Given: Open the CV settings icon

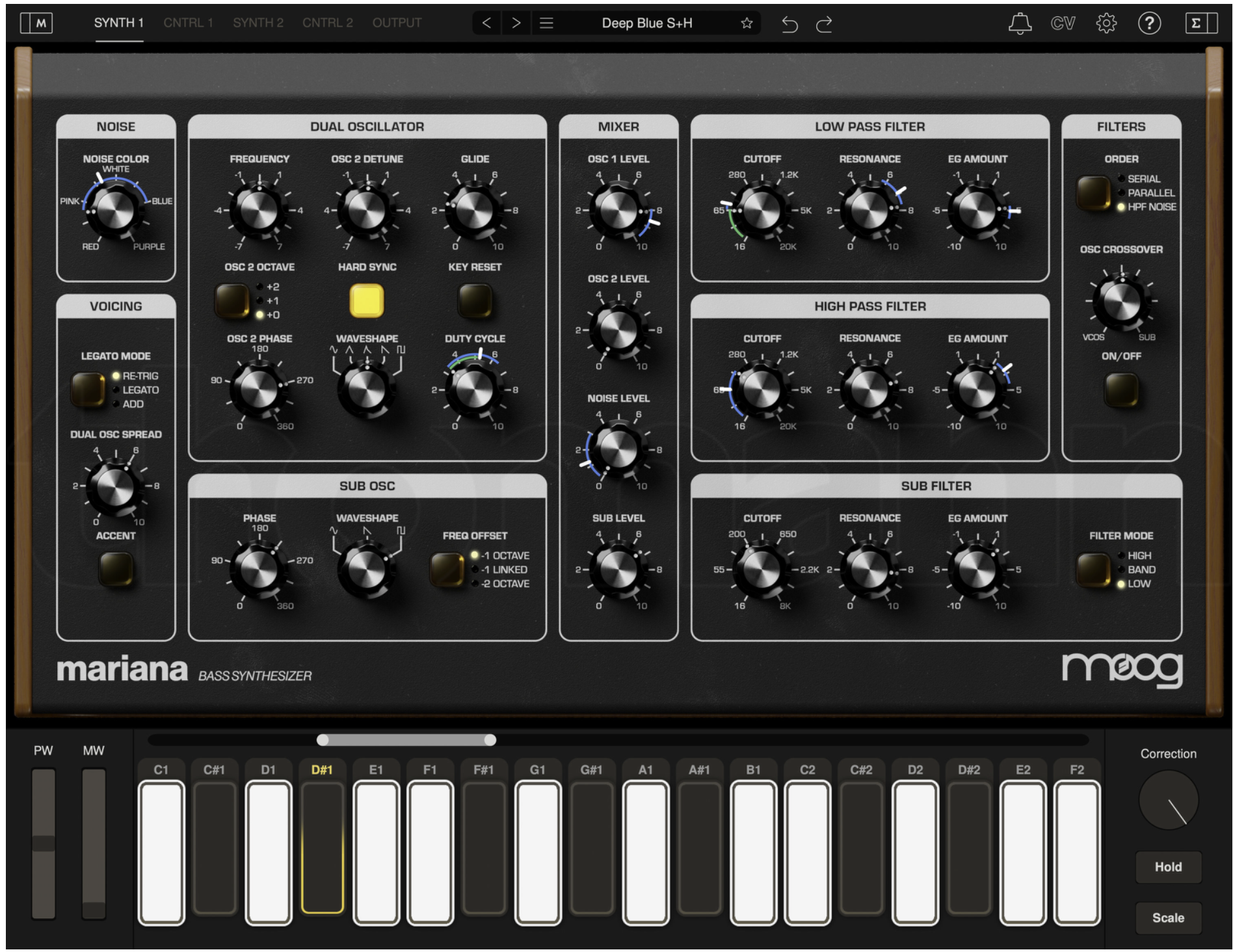Looking at the screenshot, I should click(1063, 23).
